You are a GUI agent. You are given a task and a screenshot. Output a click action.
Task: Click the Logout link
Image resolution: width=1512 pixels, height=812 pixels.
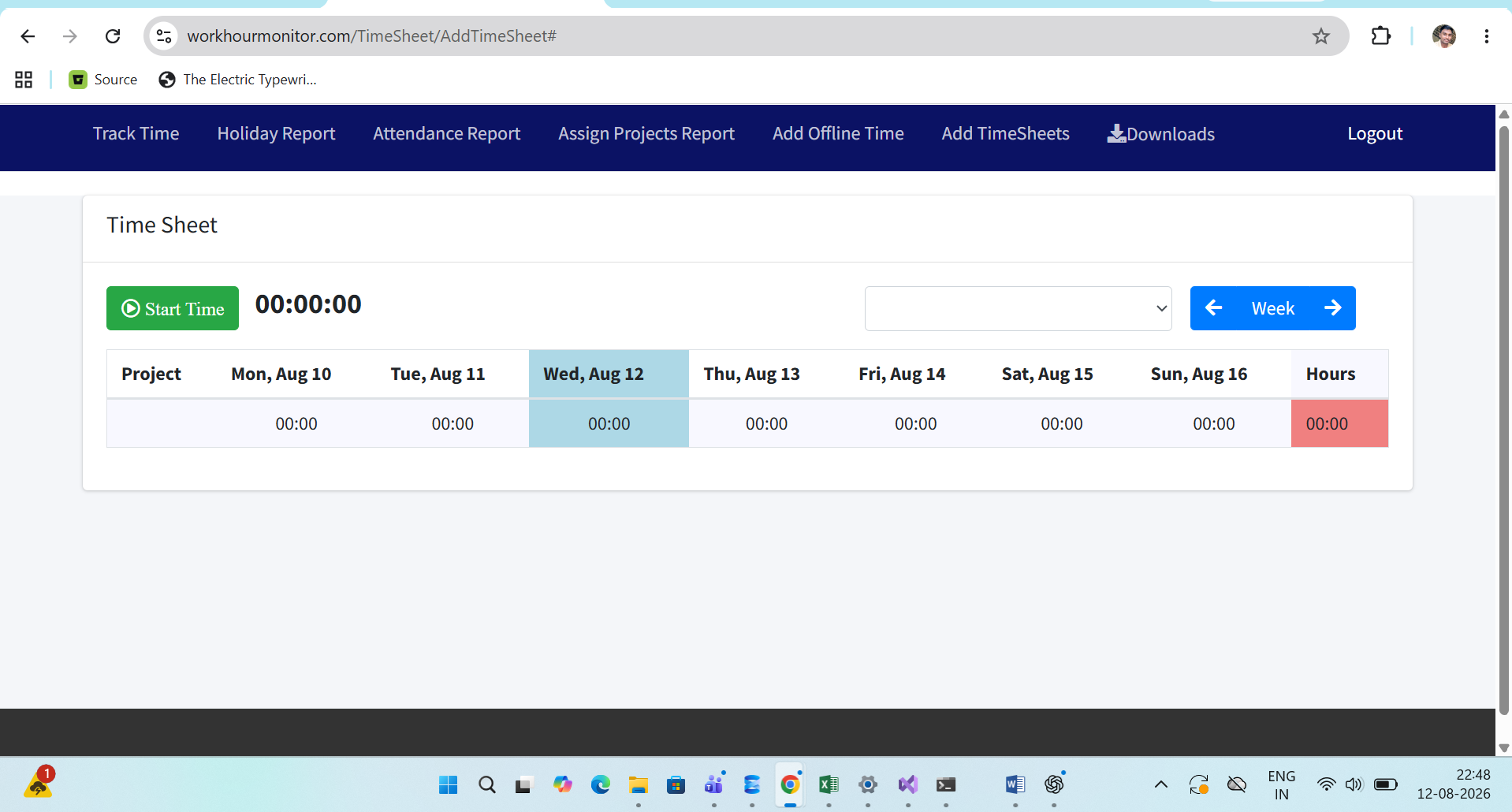(x=1375, y=134)
